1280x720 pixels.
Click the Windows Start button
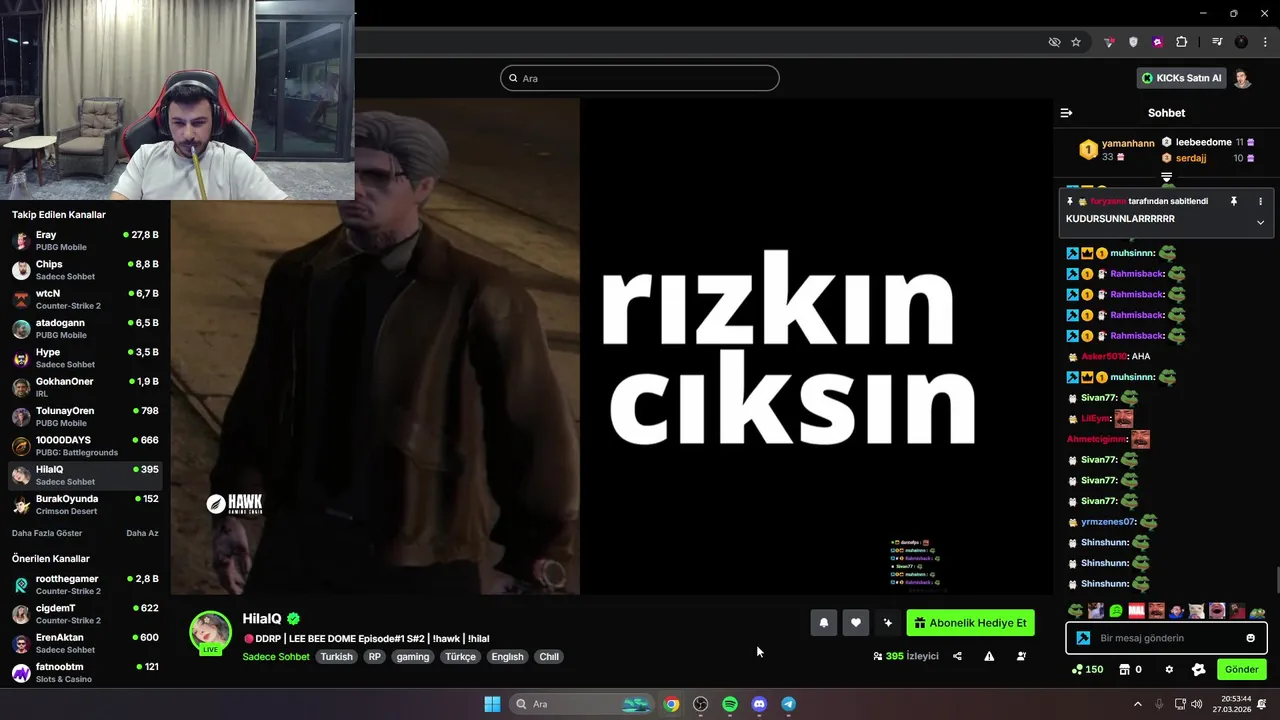492,704
